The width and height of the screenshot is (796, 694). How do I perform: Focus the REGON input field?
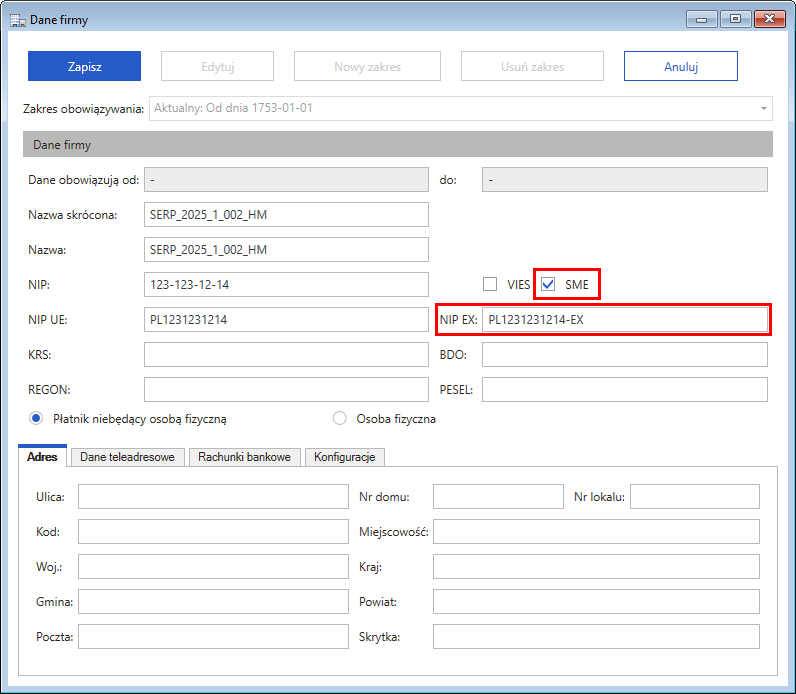point(286,389)
